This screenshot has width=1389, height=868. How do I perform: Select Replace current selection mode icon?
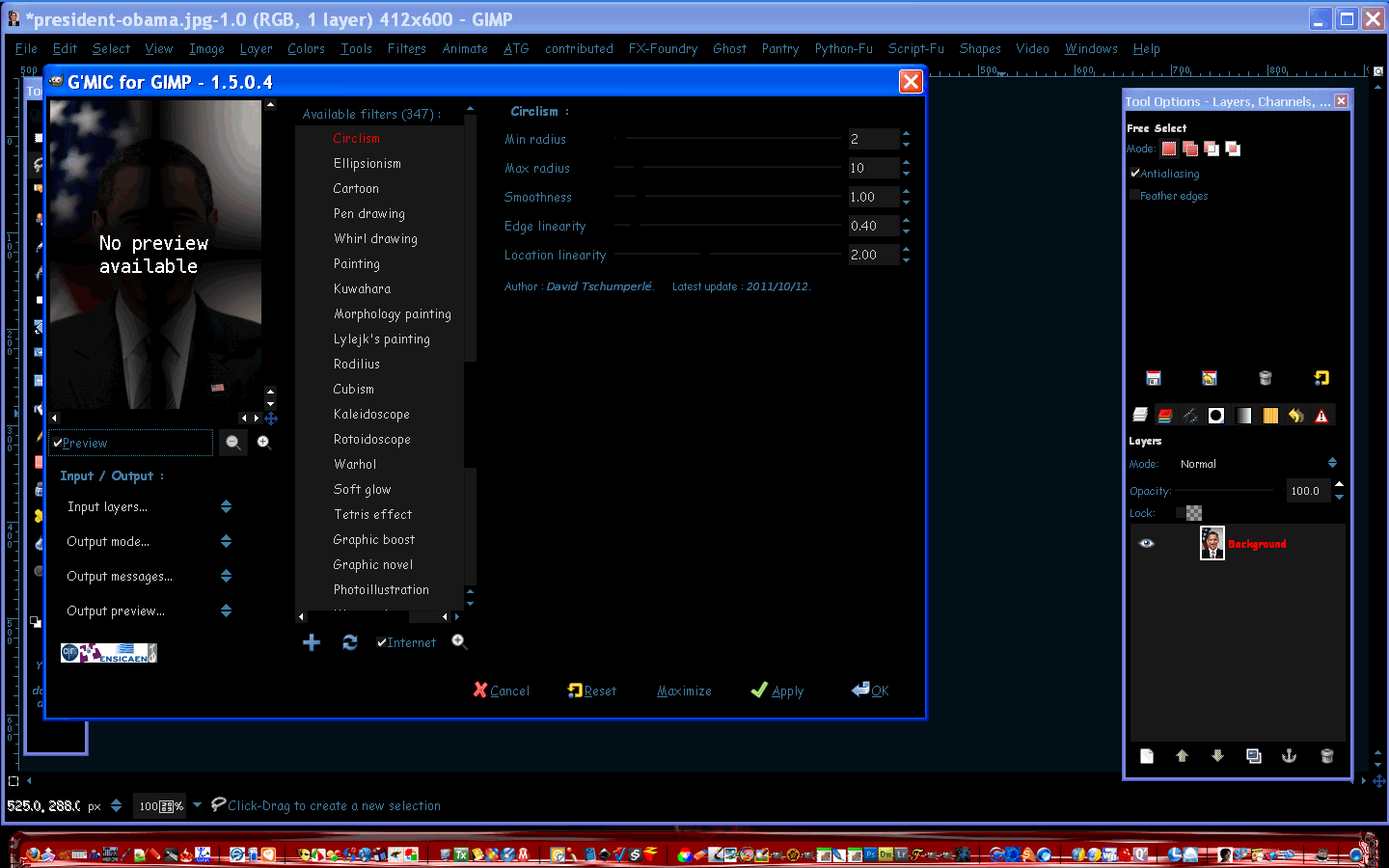click(1169, 149)
